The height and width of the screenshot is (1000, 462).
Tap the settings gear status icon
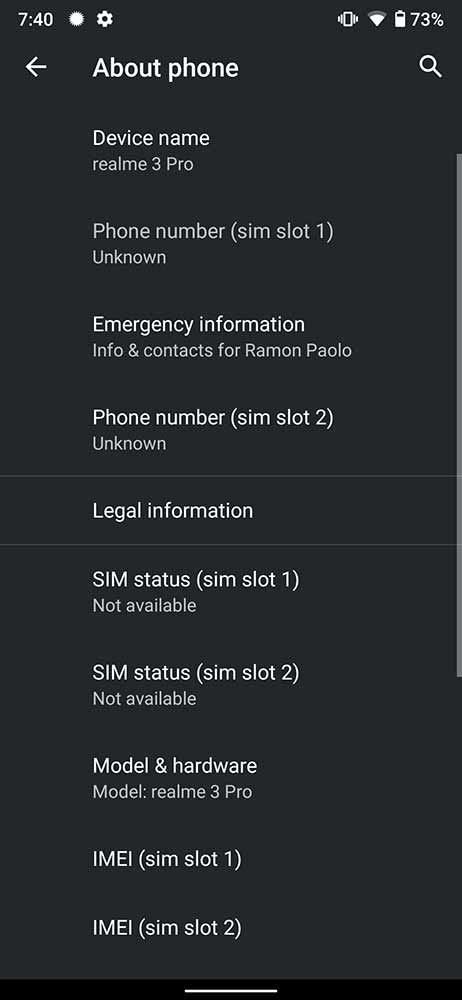point(105,19)
